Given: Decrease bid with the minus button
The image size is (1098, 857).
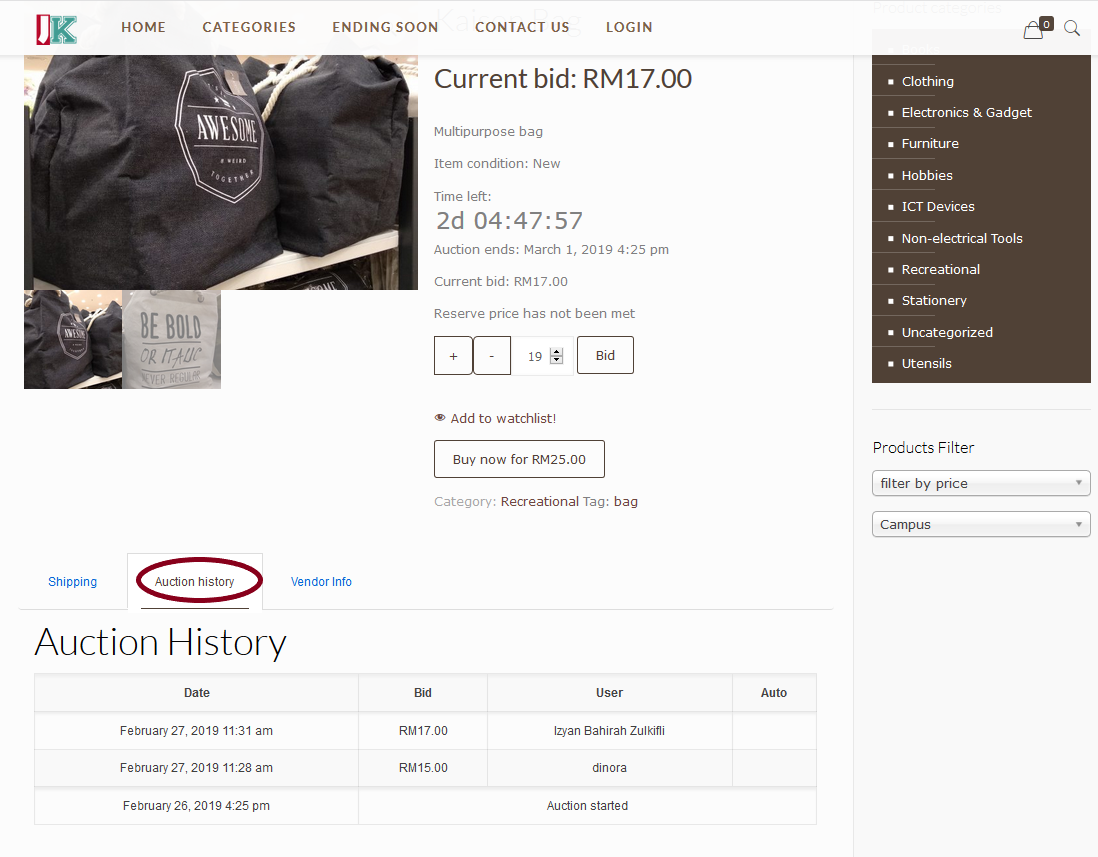Looking at the screenshot, I should click(492, 356).
